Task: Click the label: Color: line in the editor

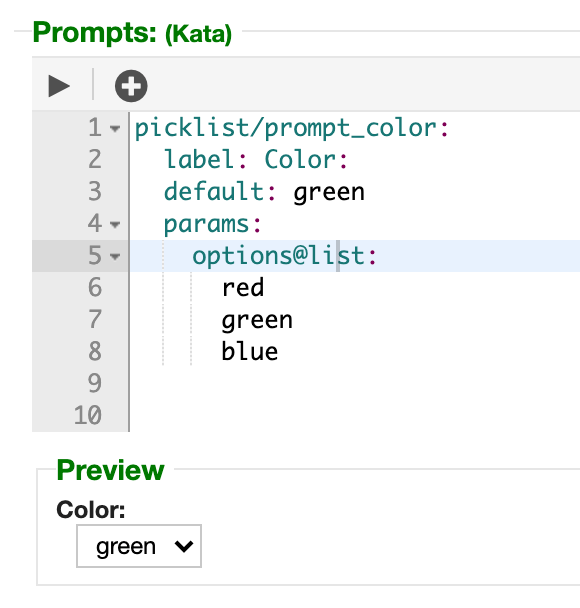Action: [256, 160]
